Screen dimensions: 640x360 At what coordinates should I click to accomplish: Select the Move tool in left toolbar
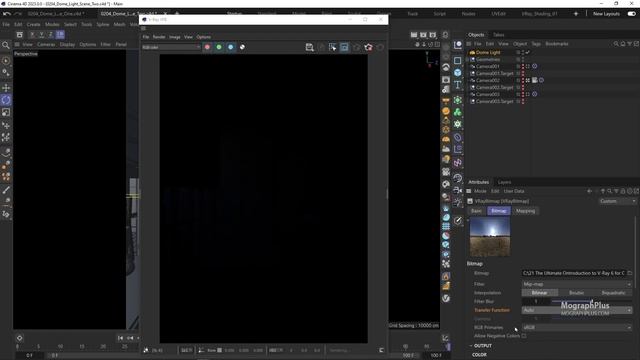6,88
